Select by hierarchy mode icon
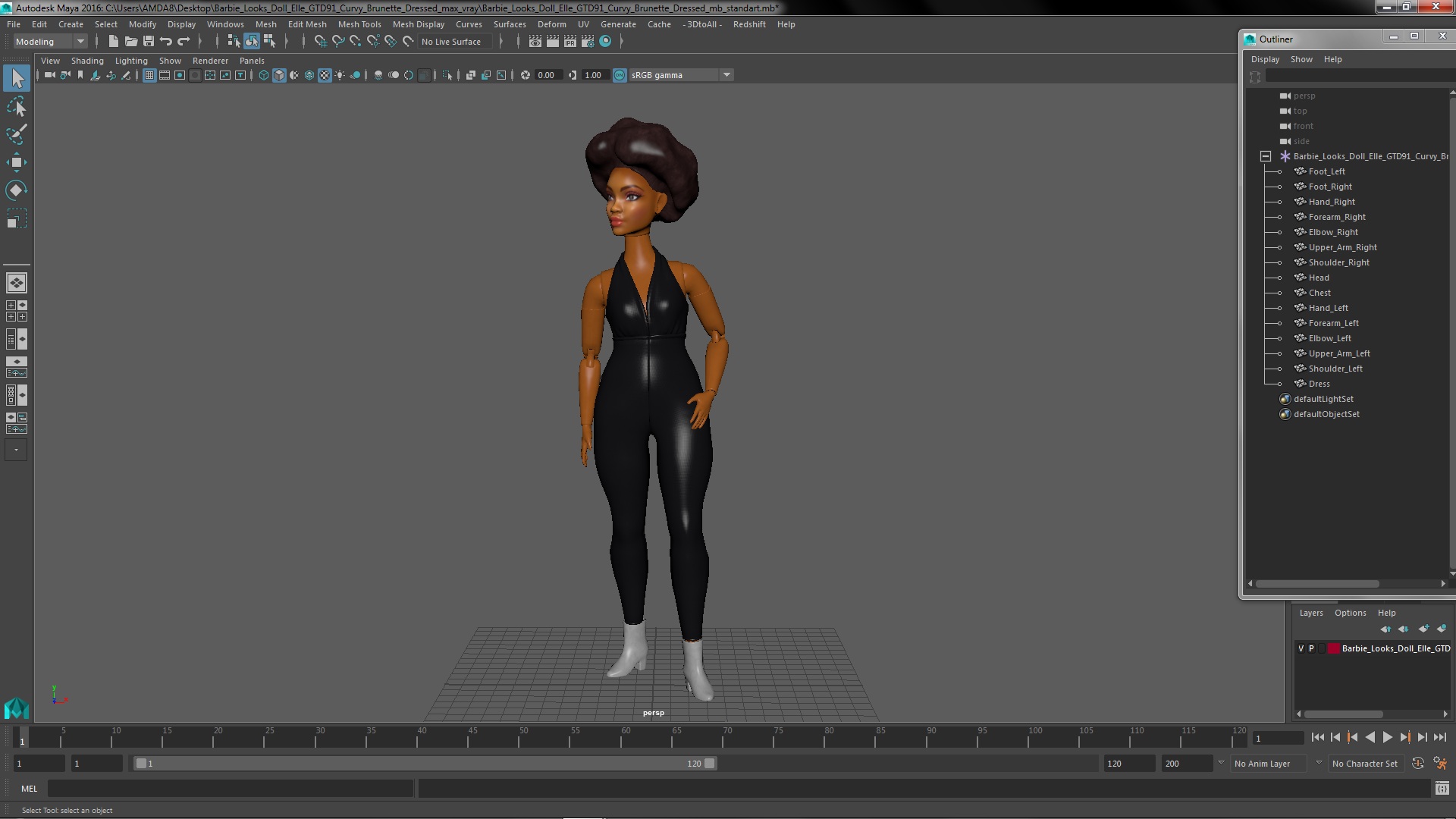Viewport: 1456px width, 819px height. click(234, 41)
